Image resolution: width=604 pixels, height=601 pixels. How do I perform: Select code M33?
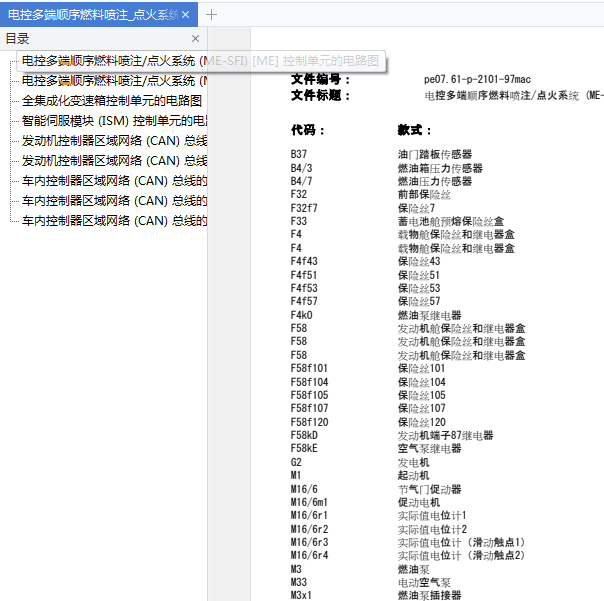299,583
